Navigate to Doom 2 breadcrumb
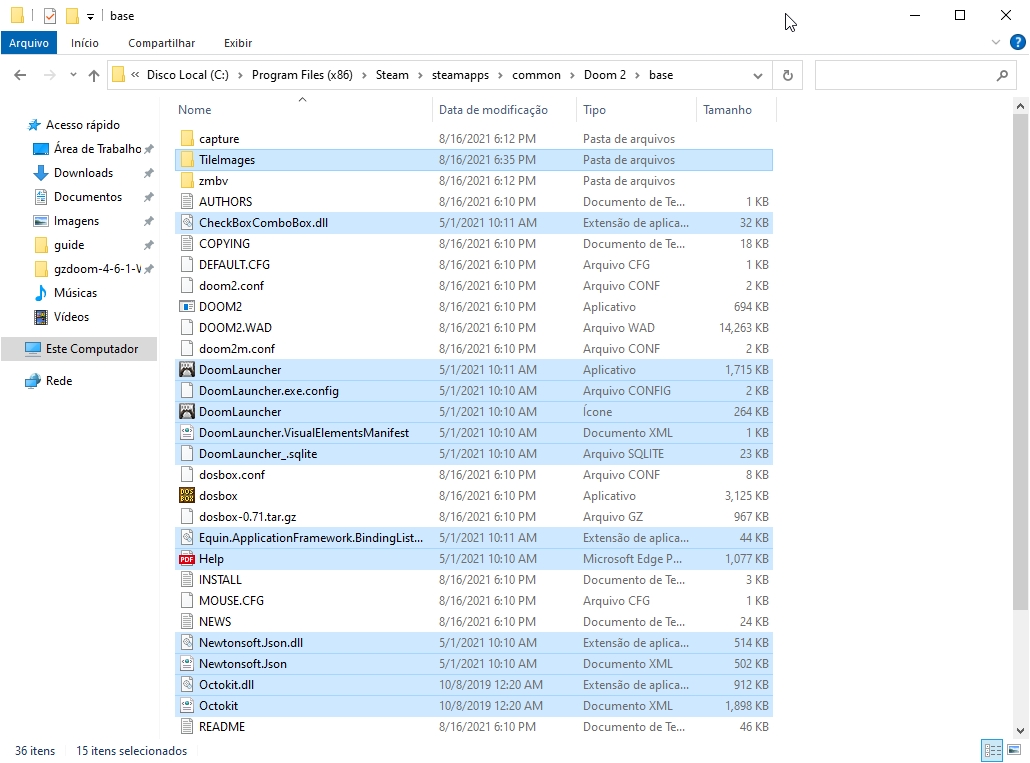Image resolution: width=1030 pixels, height=763 pixels. point(605,75)
